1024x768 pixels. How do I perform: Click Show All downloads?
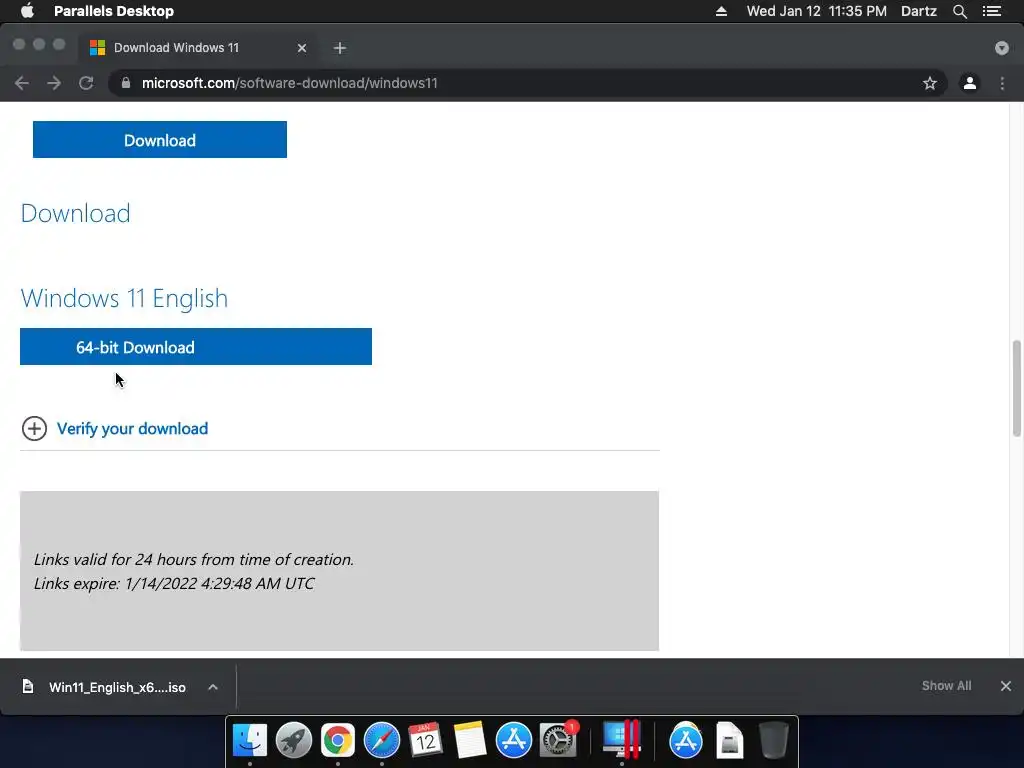pos(946,686)
